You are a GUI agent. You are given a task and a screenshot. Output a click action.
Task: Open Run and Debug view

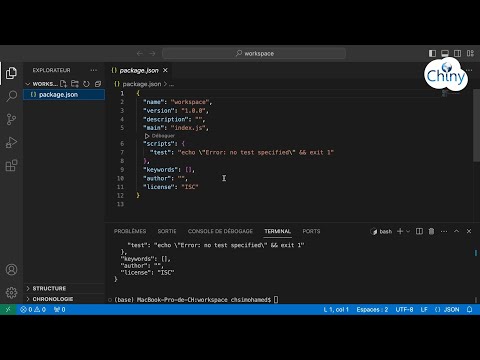tap(11, 142)
